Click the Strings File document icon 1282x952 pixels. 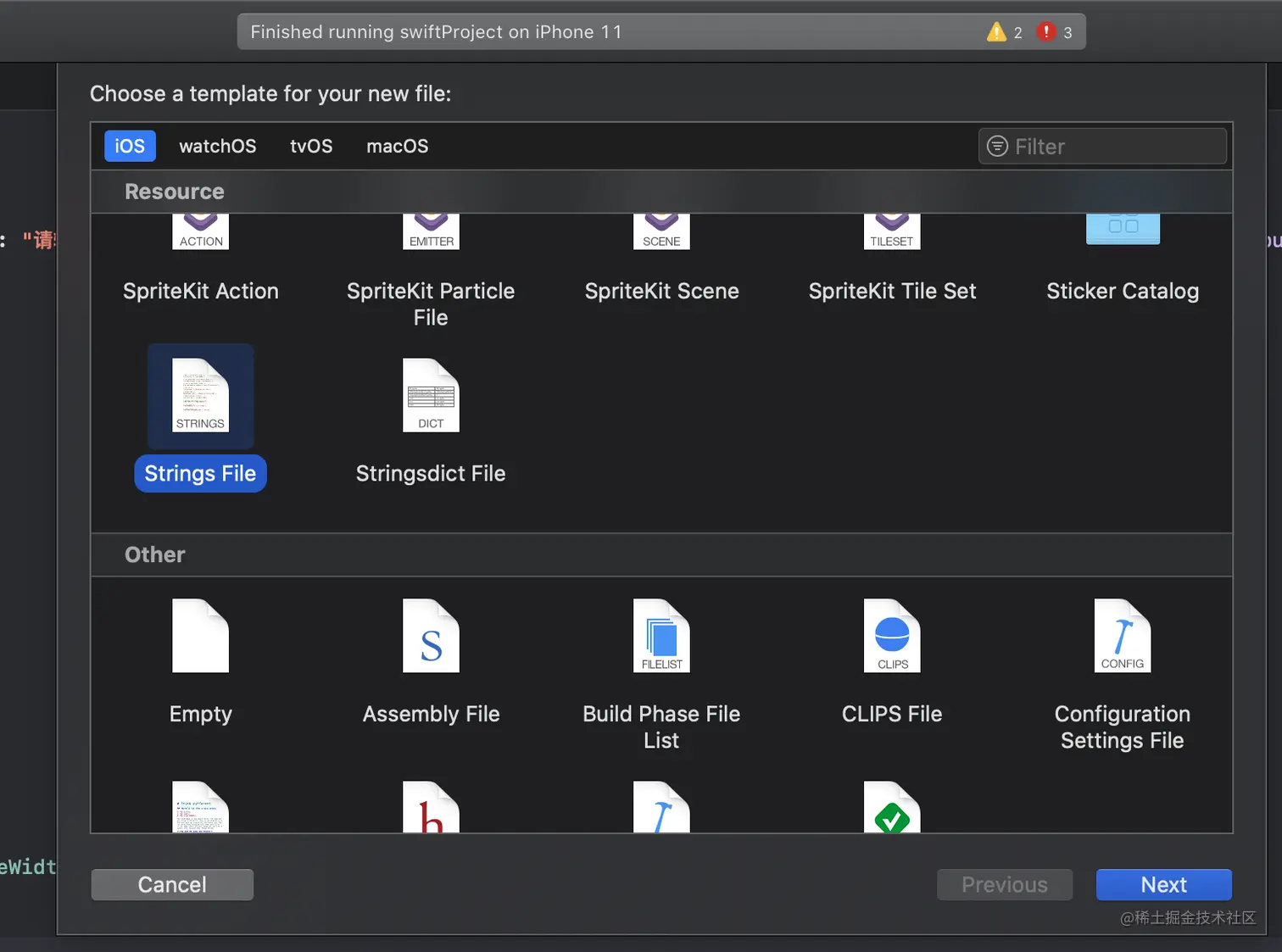(201, 396)
